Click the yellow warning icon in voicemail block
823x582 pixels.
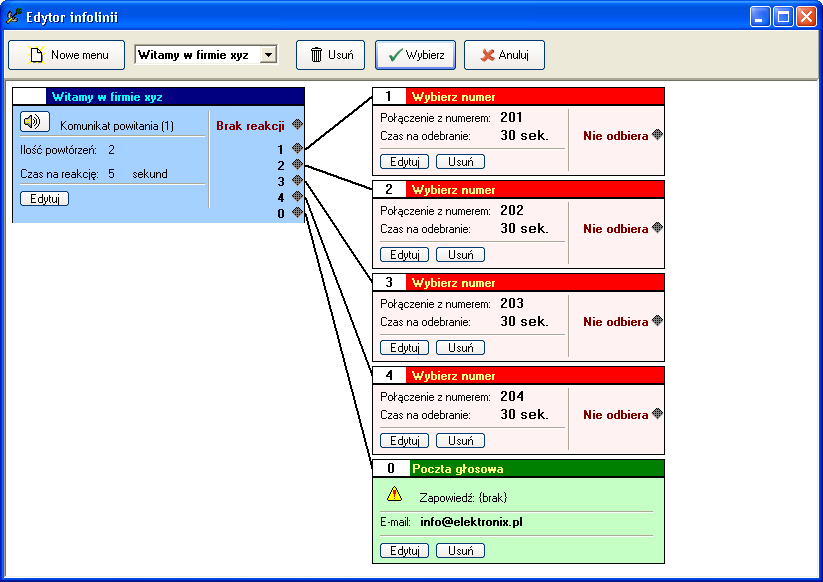click(x=394, y=494)
